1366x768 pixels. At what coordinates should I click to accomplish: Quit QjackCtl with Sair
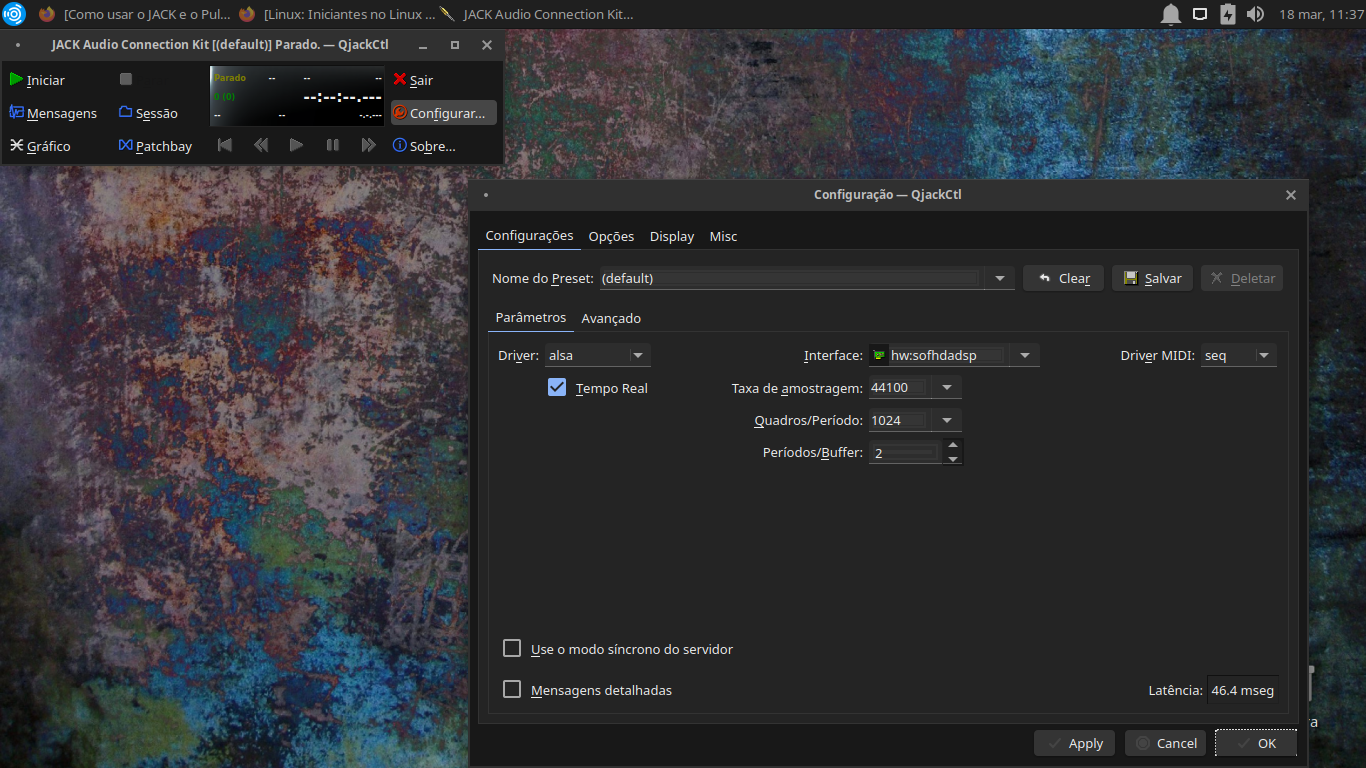coord(414,80)
